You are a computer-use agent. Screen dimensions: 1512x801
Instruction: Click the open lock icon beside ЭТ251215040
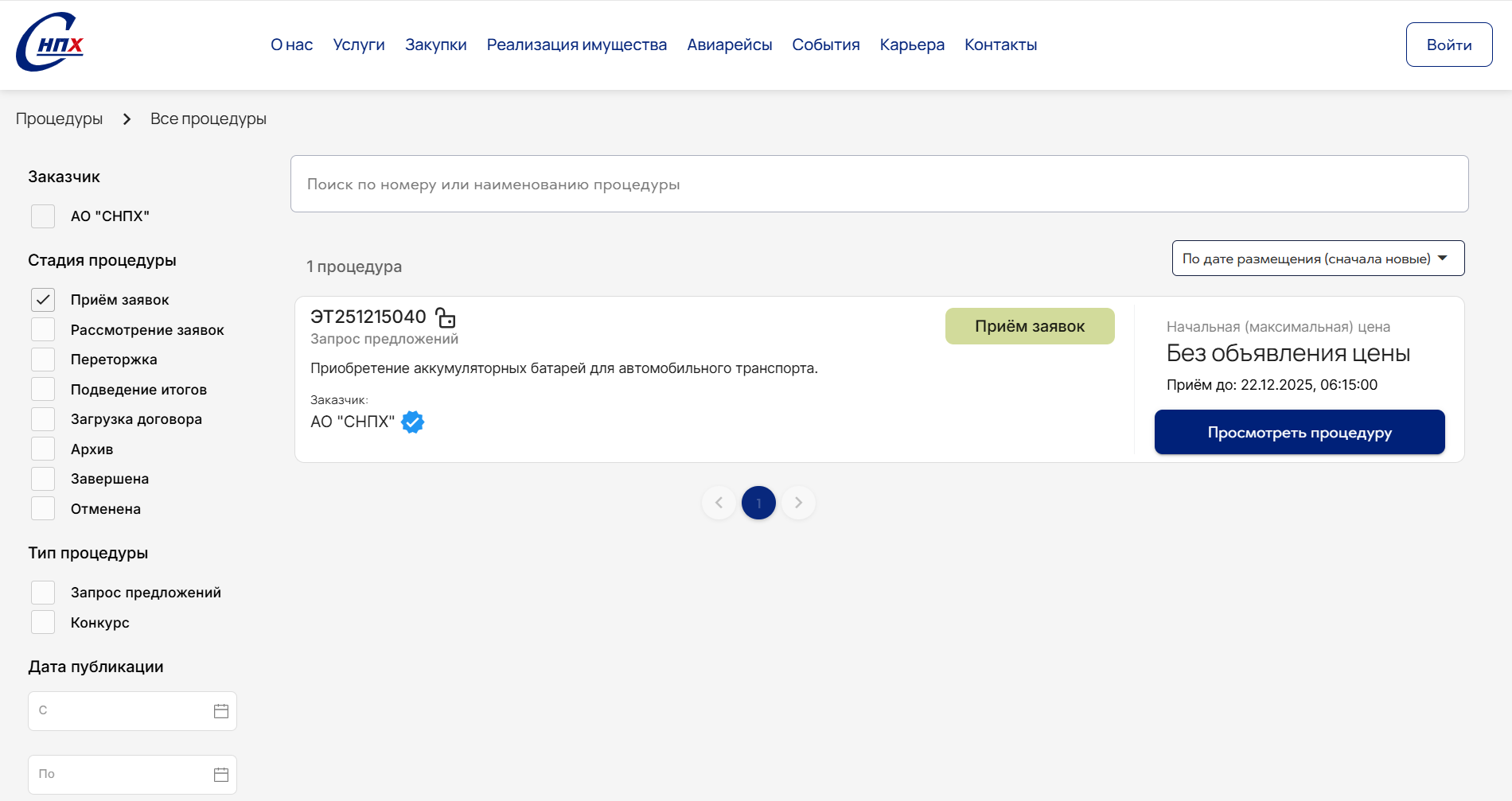(x=446, y=317)
